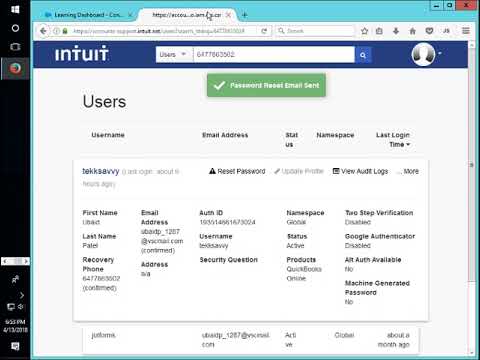Open a new browser tab
The image size is (480, 360).
245,15
